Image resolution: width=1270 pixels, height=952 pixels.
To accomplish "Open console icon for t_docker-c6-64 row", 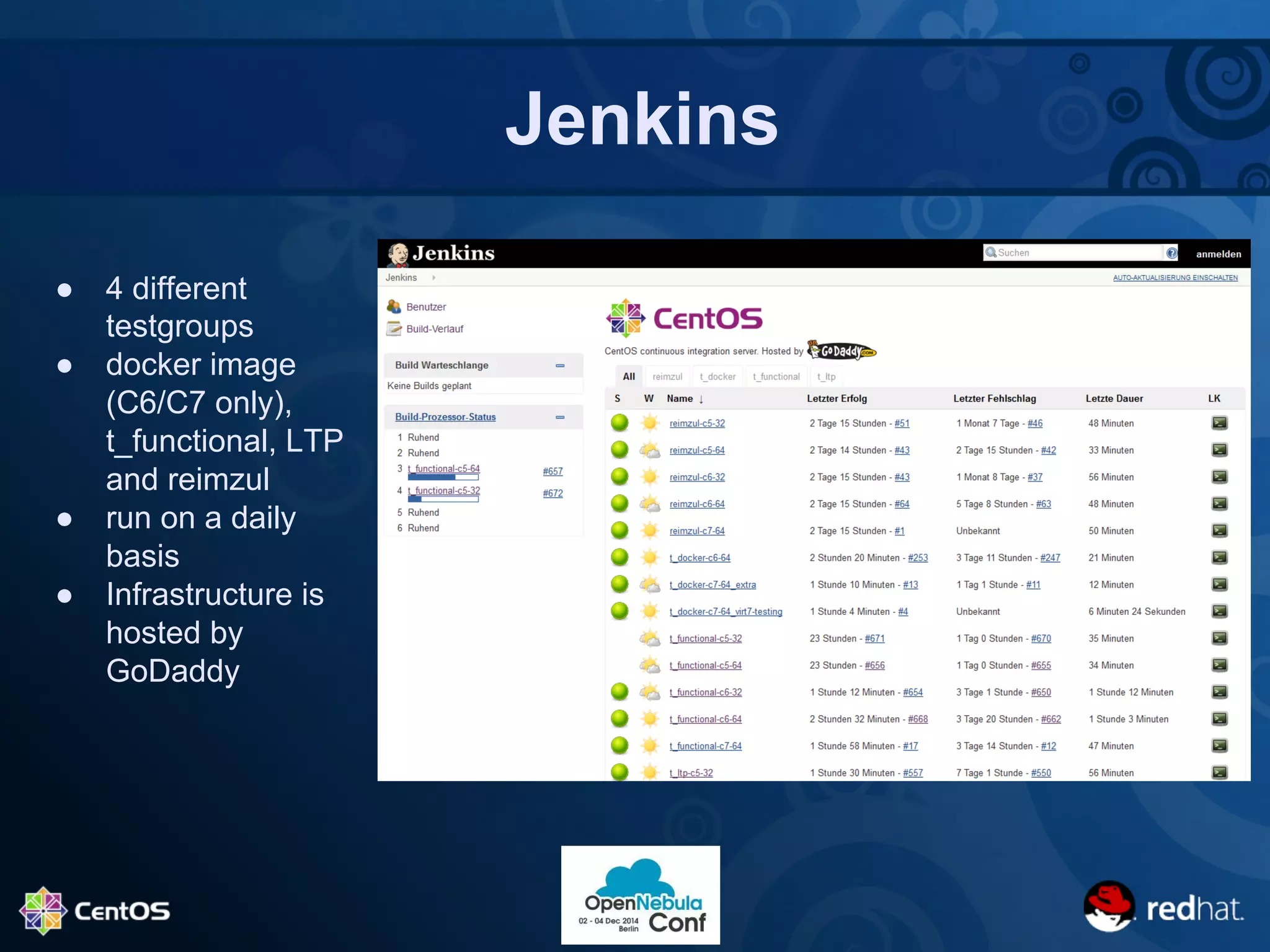I will pyautogui.click(x=1219, y=557).
